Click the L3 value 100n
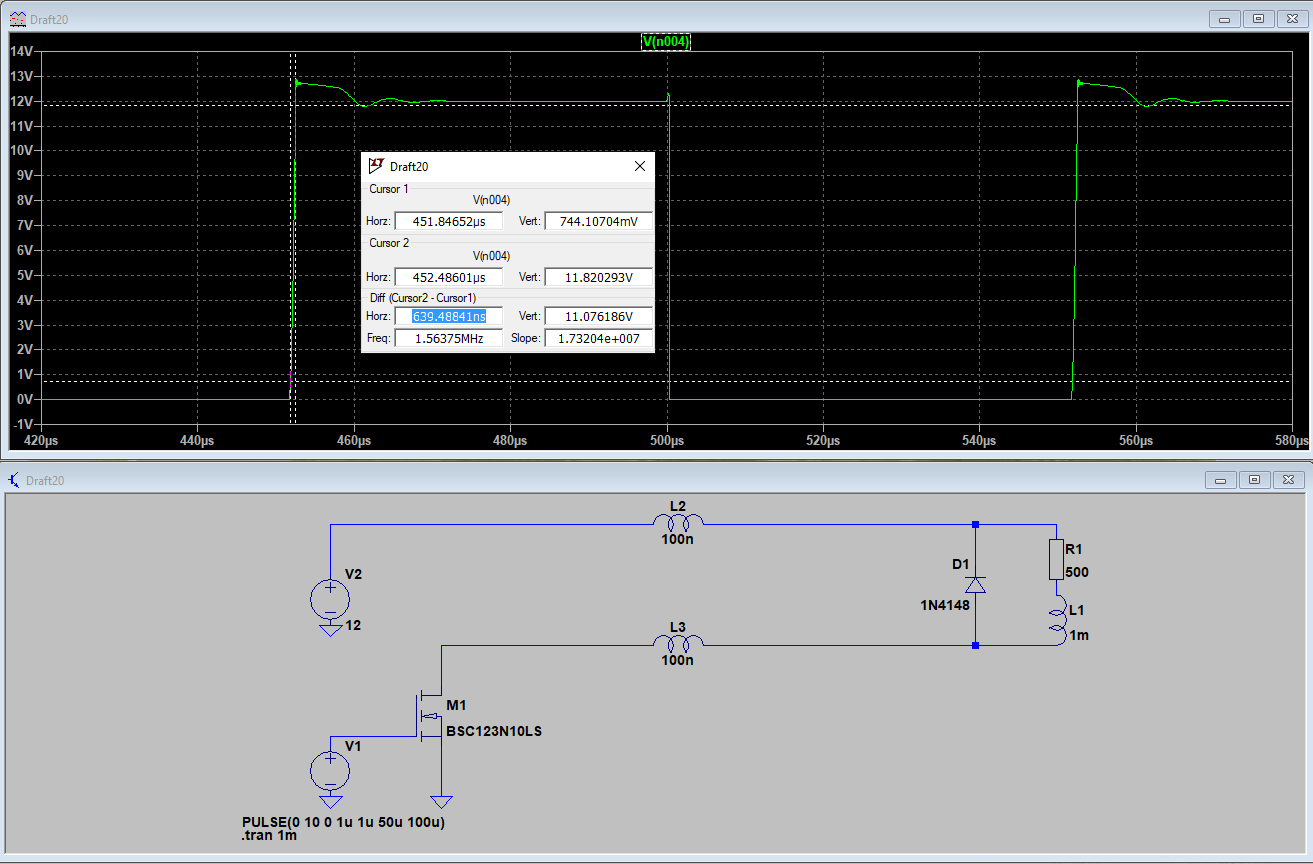Image resolution: width=1313 pixels, height=864 pixels. [677, 660]
